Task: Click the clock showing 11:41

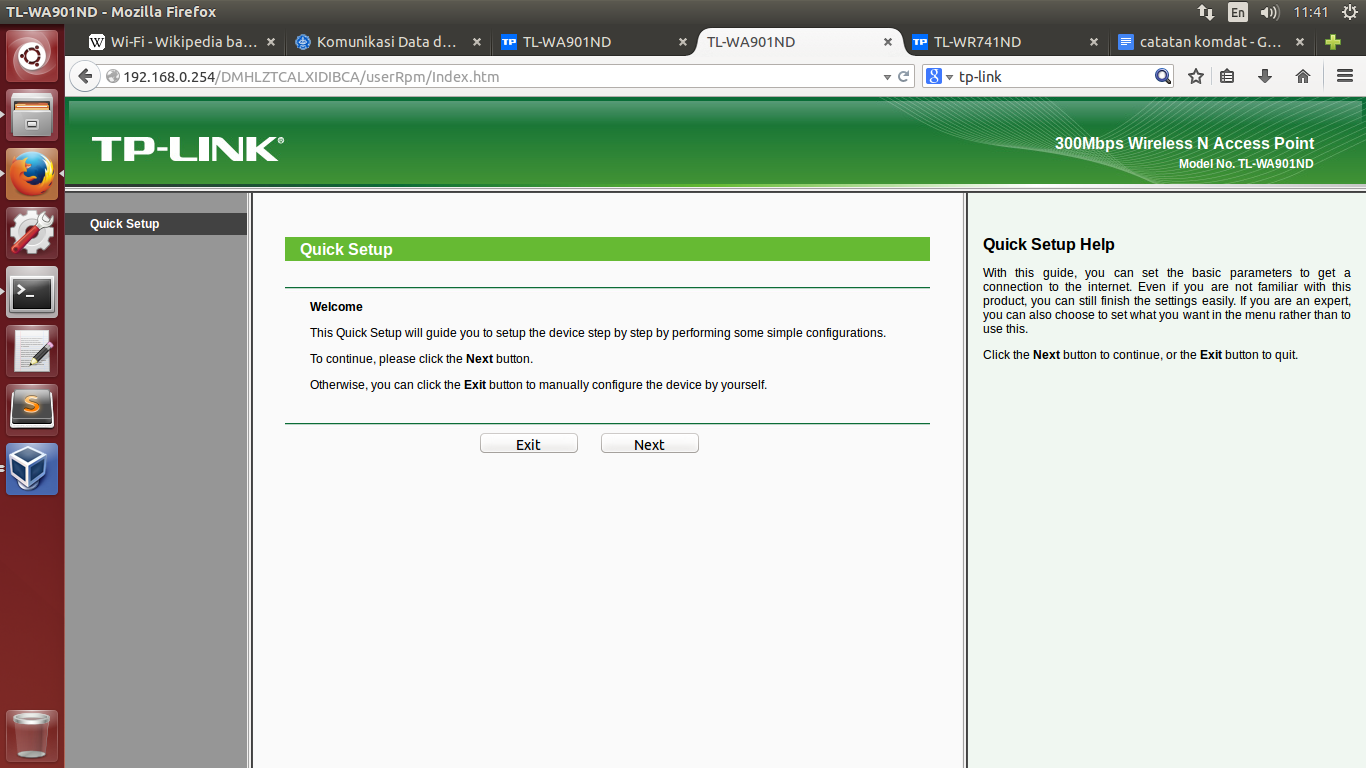Action: pos(1310,12)
